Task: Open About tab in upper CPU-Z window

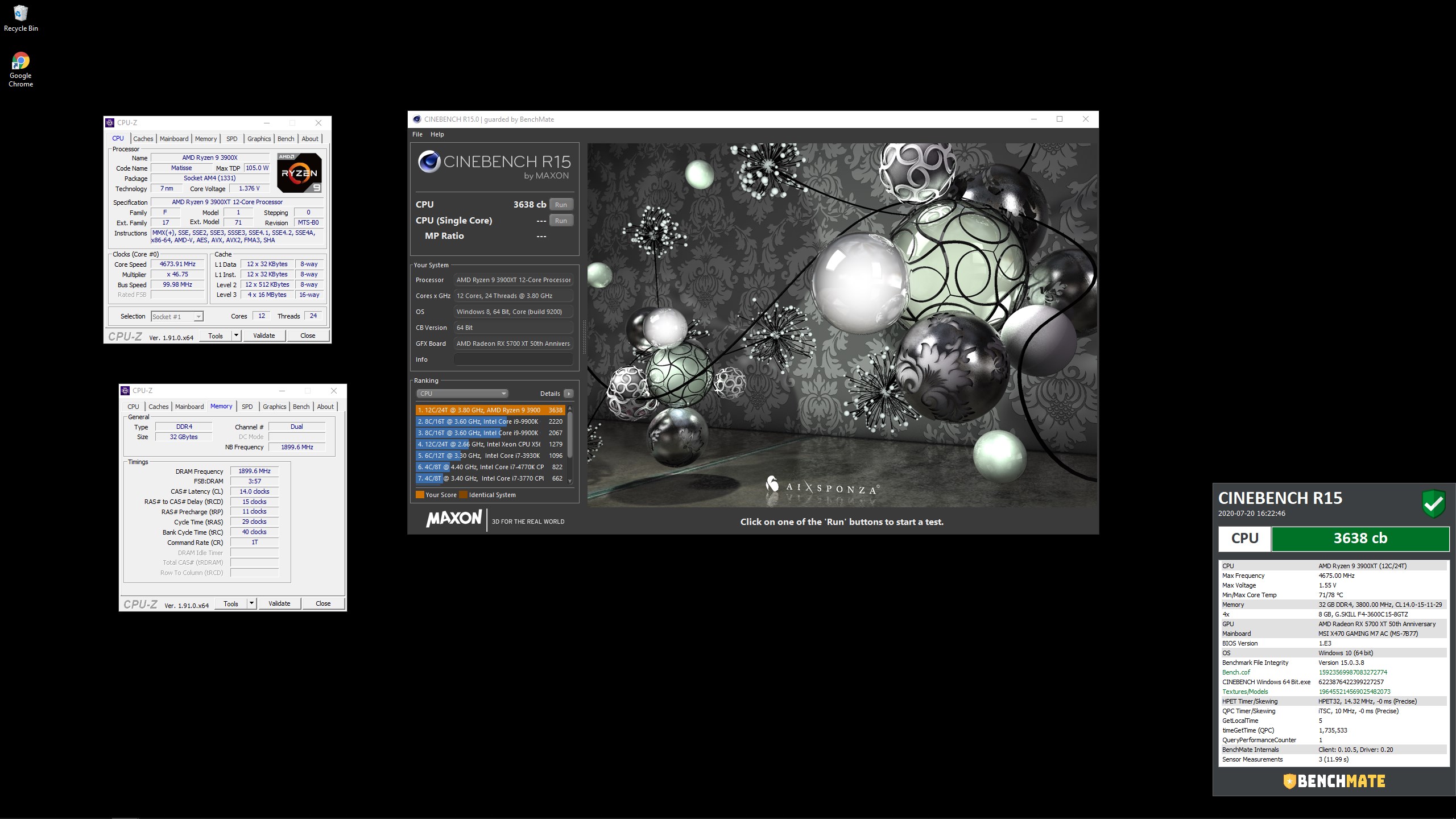Action: [310, 139]
